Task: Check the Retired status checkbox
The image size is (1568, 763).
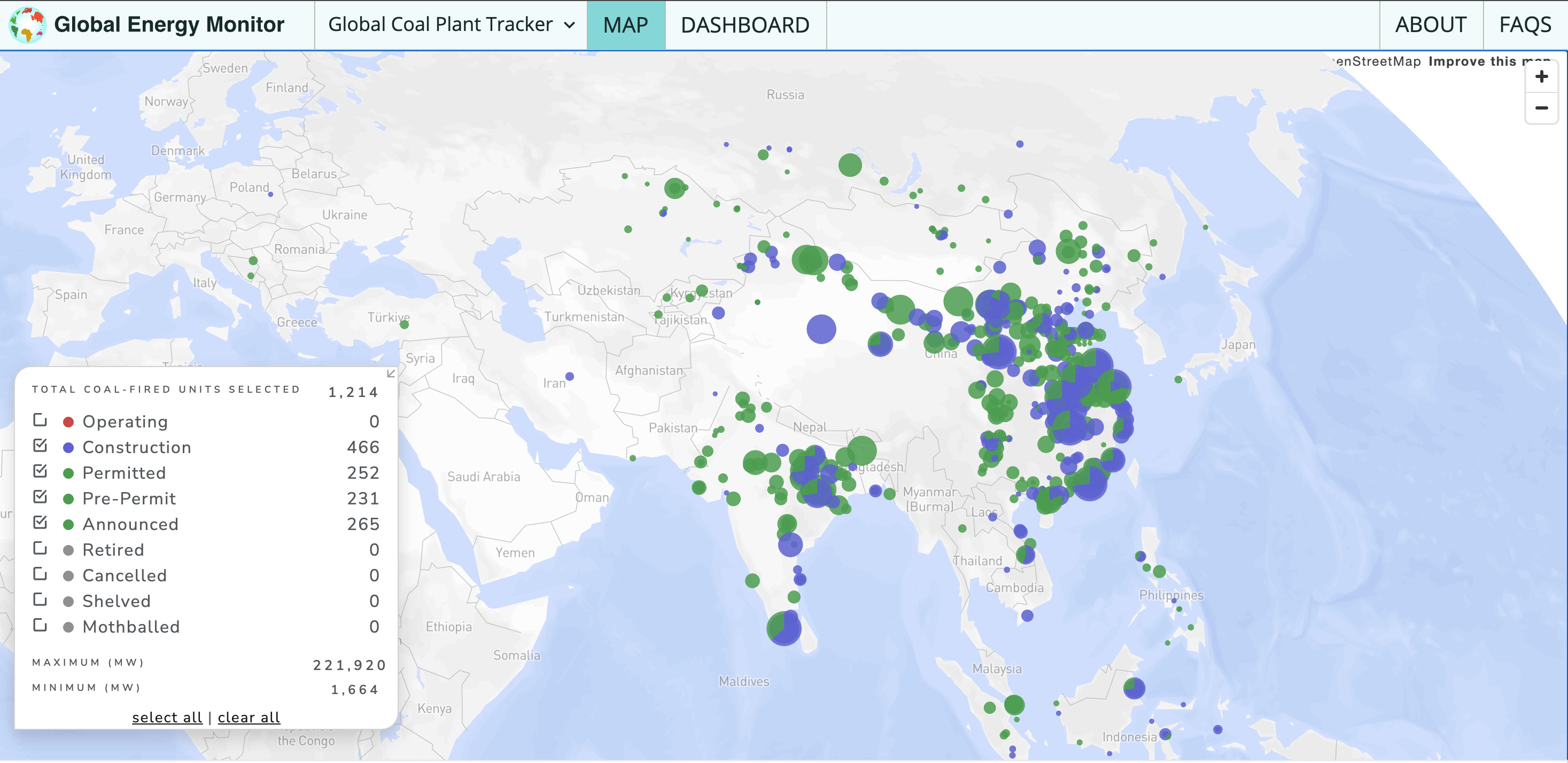Action: click(x=40, y=549)
